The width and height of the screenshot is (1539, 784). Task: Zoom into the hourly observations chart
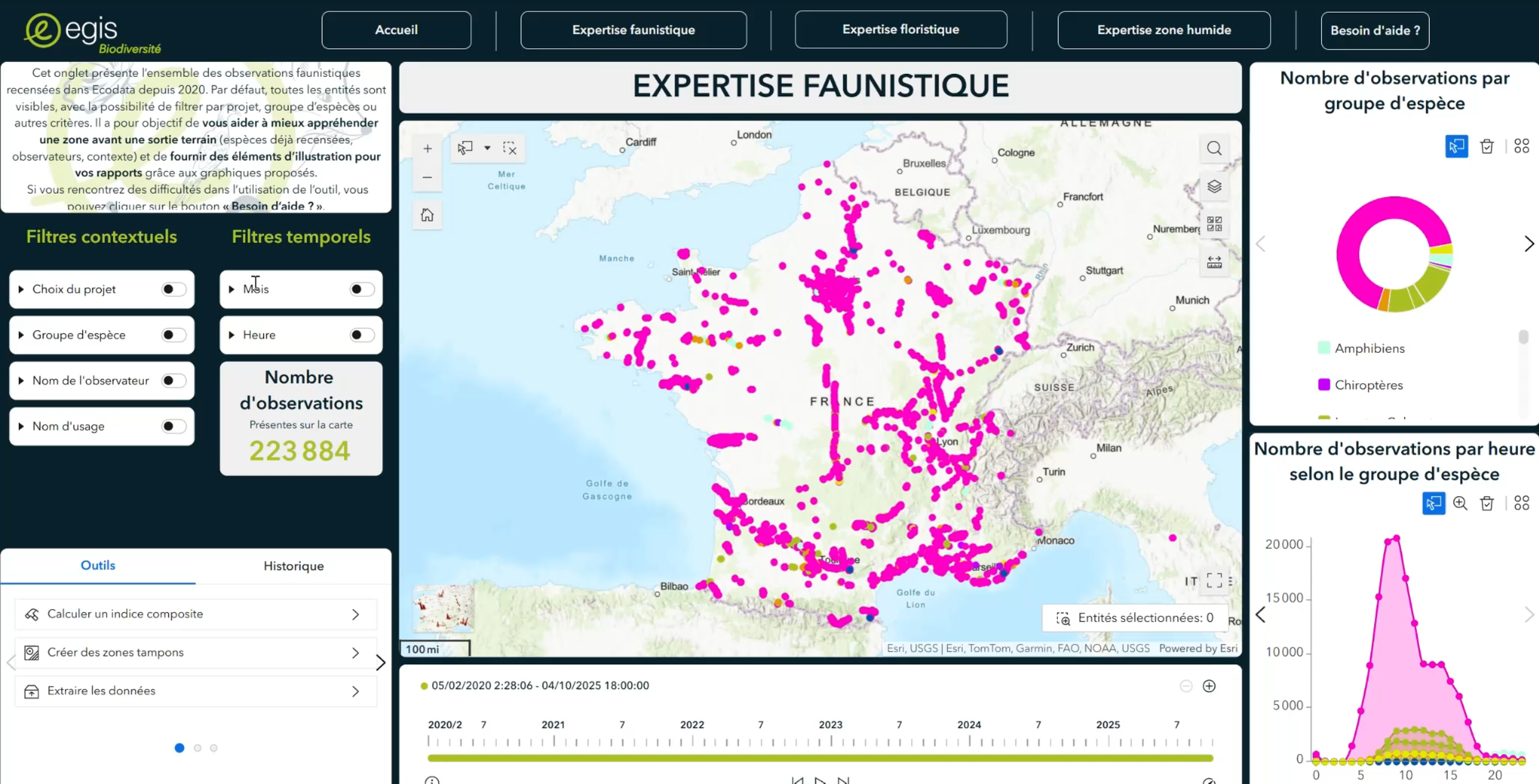click(x=1460, y=503)
